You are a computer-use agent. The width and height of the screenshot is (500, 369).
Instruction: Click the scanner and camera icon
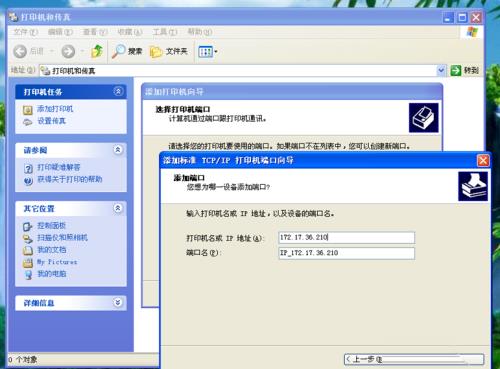[x=28, y=238]
